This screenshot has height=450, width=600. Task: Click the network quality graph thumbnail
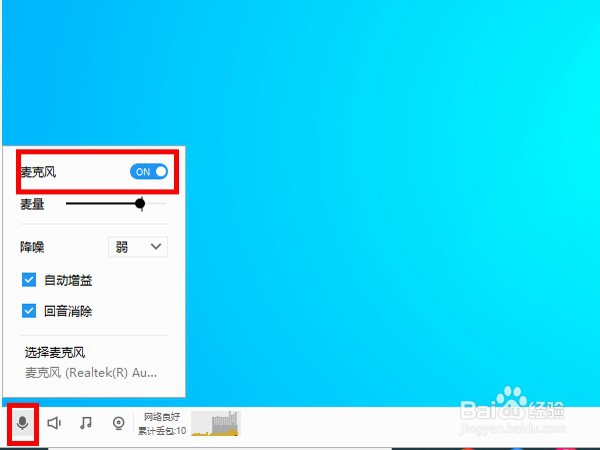click(215, 423)
